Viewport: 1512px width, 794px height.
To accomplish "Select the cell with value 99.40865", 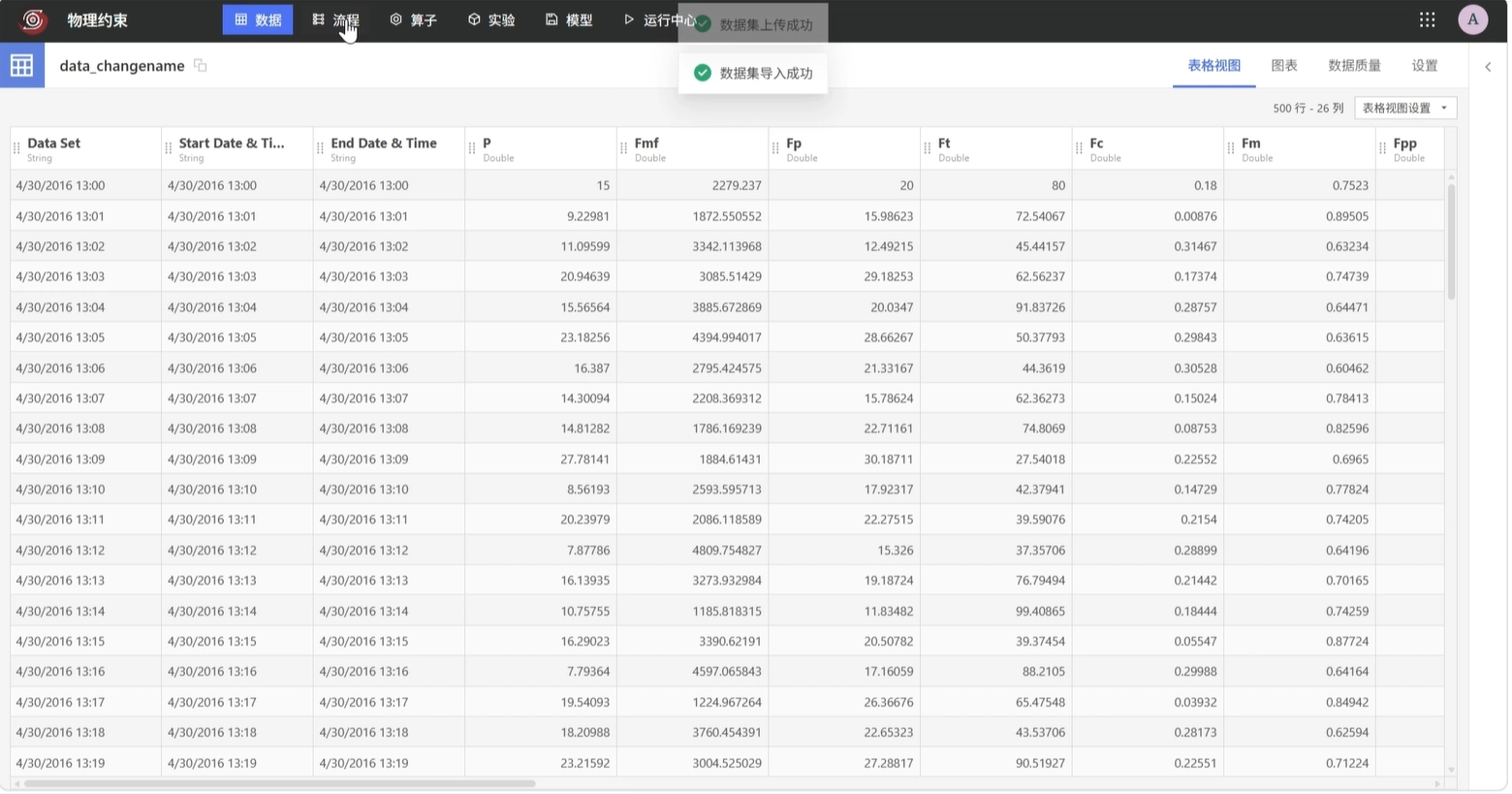I will coord(995,611).
